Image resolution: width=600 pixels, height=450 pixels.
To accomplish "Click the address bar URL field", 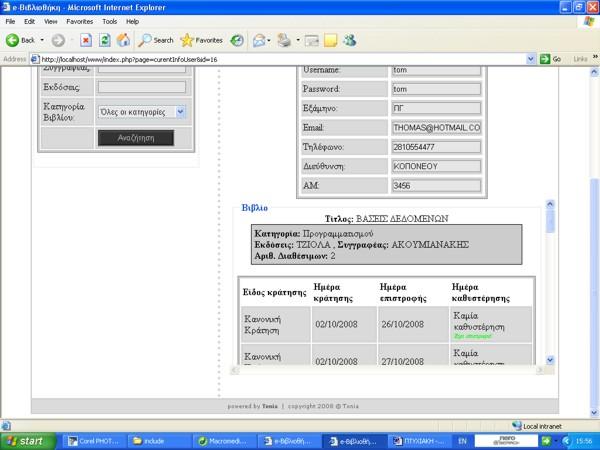I will tap(283, 59).
